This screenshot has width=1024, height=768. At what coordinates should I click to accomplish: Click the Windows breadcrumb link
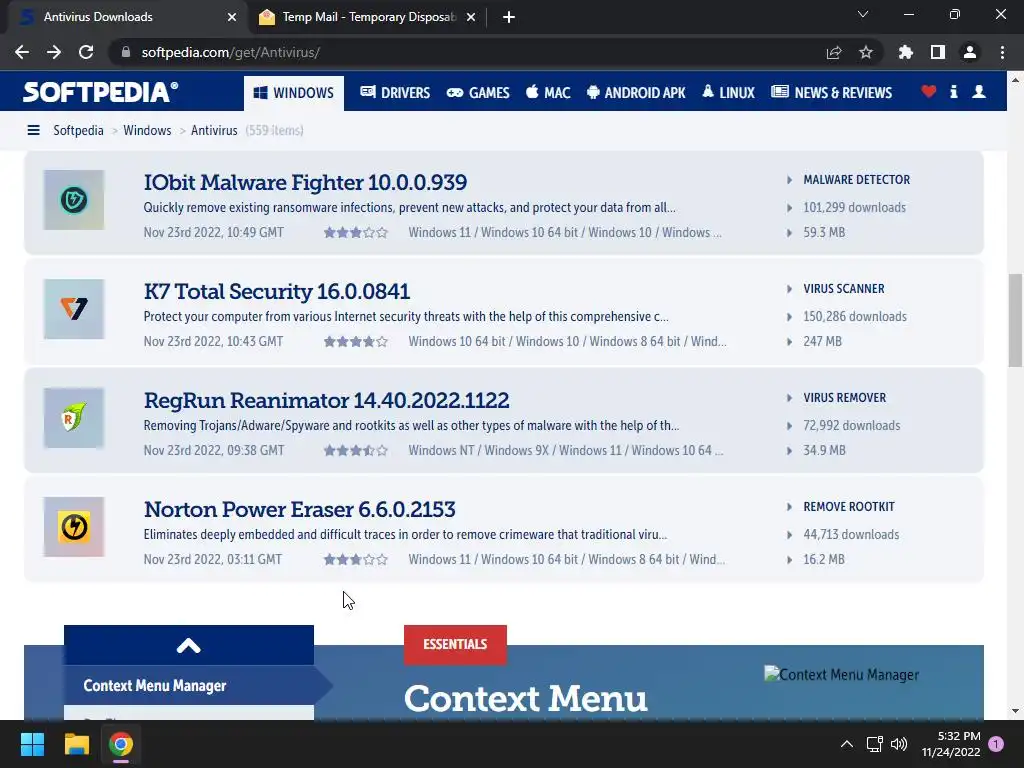[147, 131]
